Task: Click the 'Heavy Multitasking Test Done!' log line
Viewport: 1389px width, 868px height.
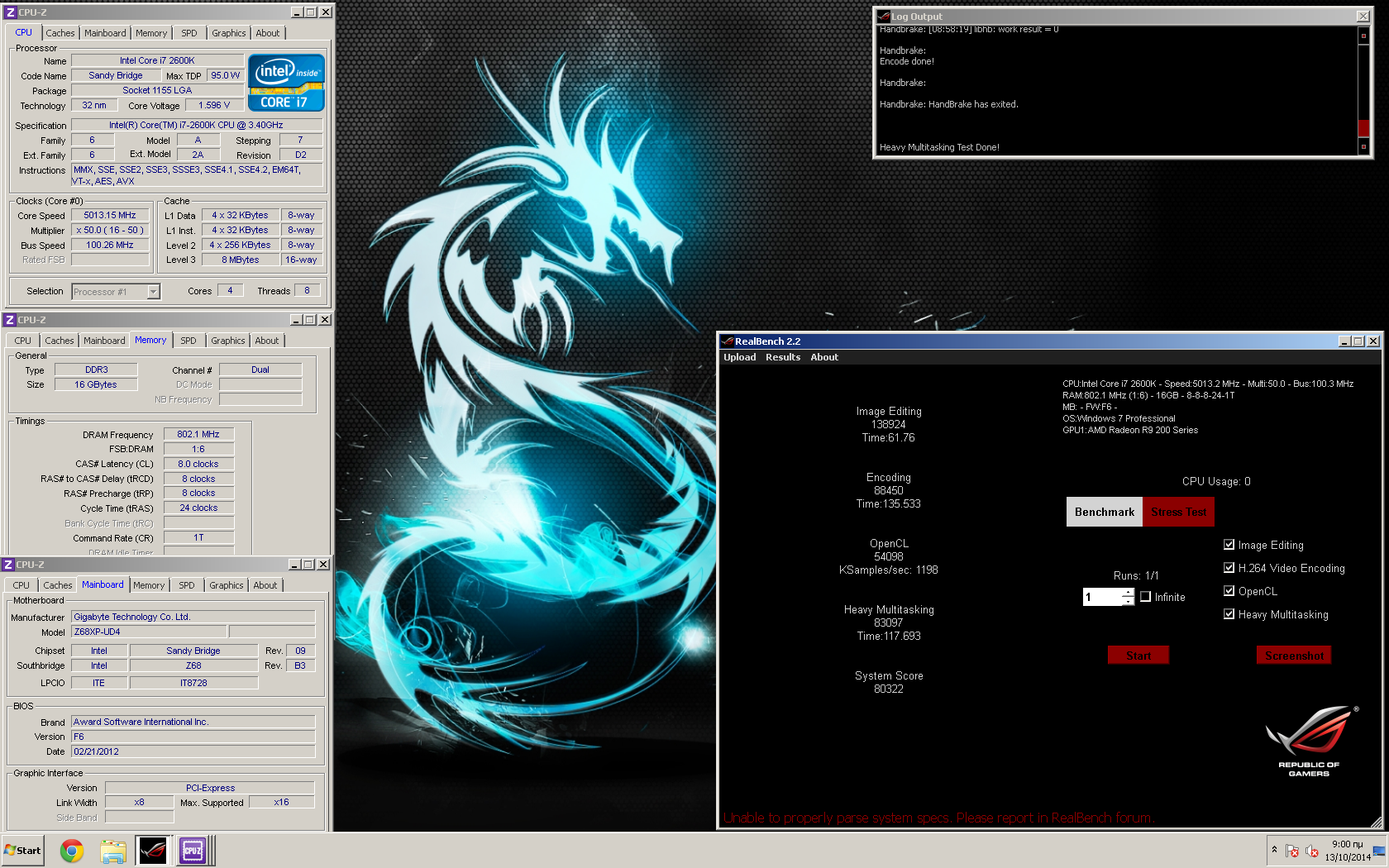Action: pos(939,147)
